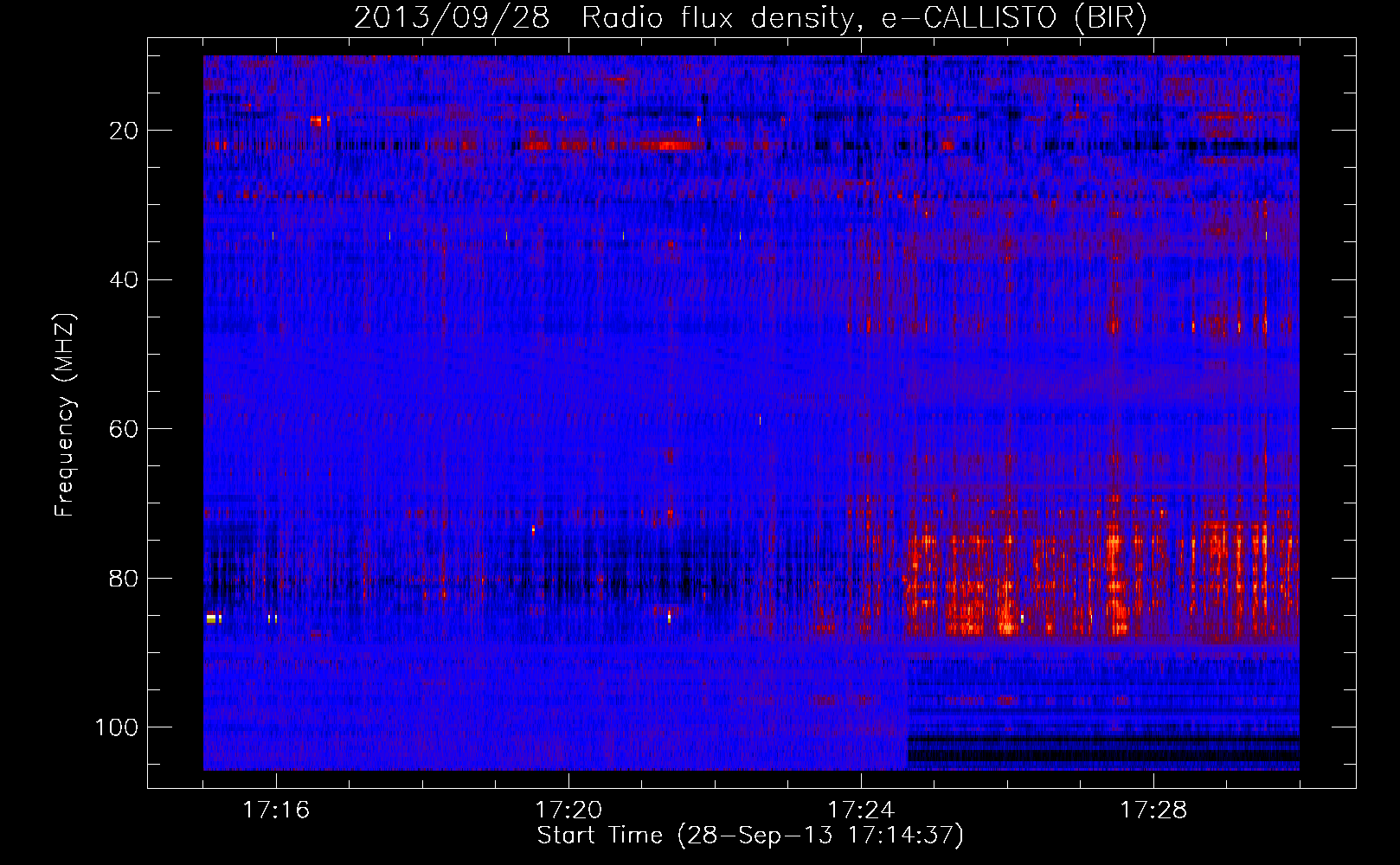Click the 100 frequency tick label

tap(117, 727)
